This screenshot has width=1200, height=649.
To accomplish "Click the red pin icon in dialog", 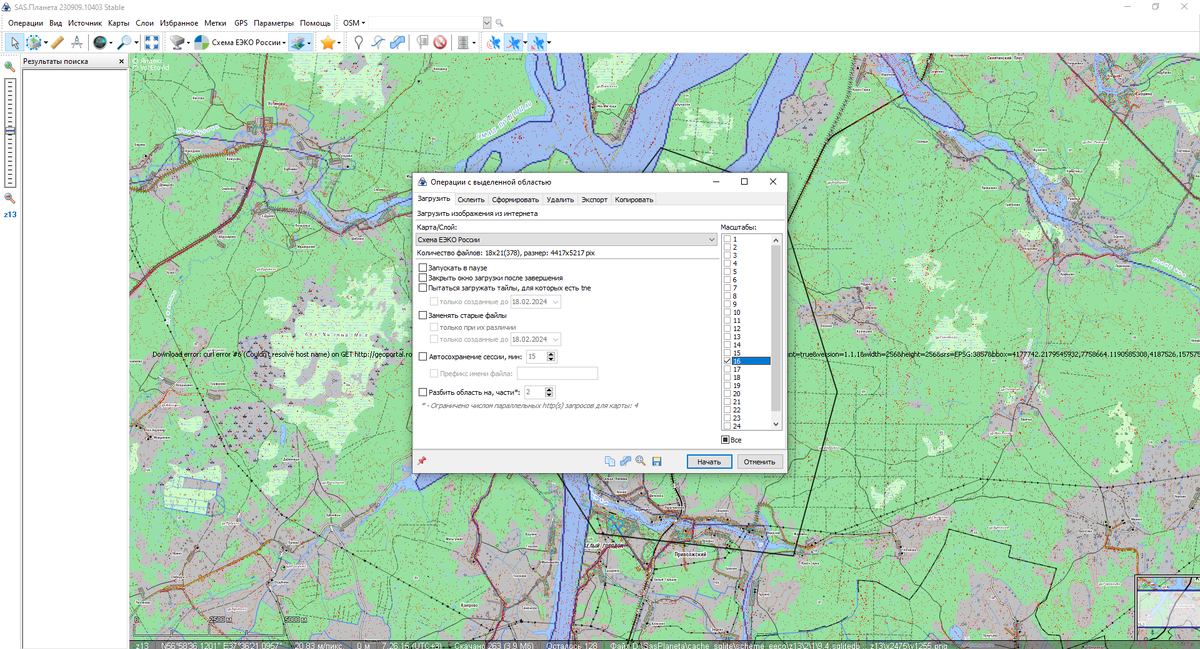I will pyautogui.click(x=422, y=461).
